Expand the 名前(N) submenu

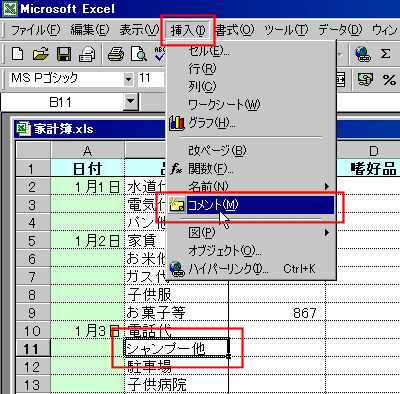point(251,186)
